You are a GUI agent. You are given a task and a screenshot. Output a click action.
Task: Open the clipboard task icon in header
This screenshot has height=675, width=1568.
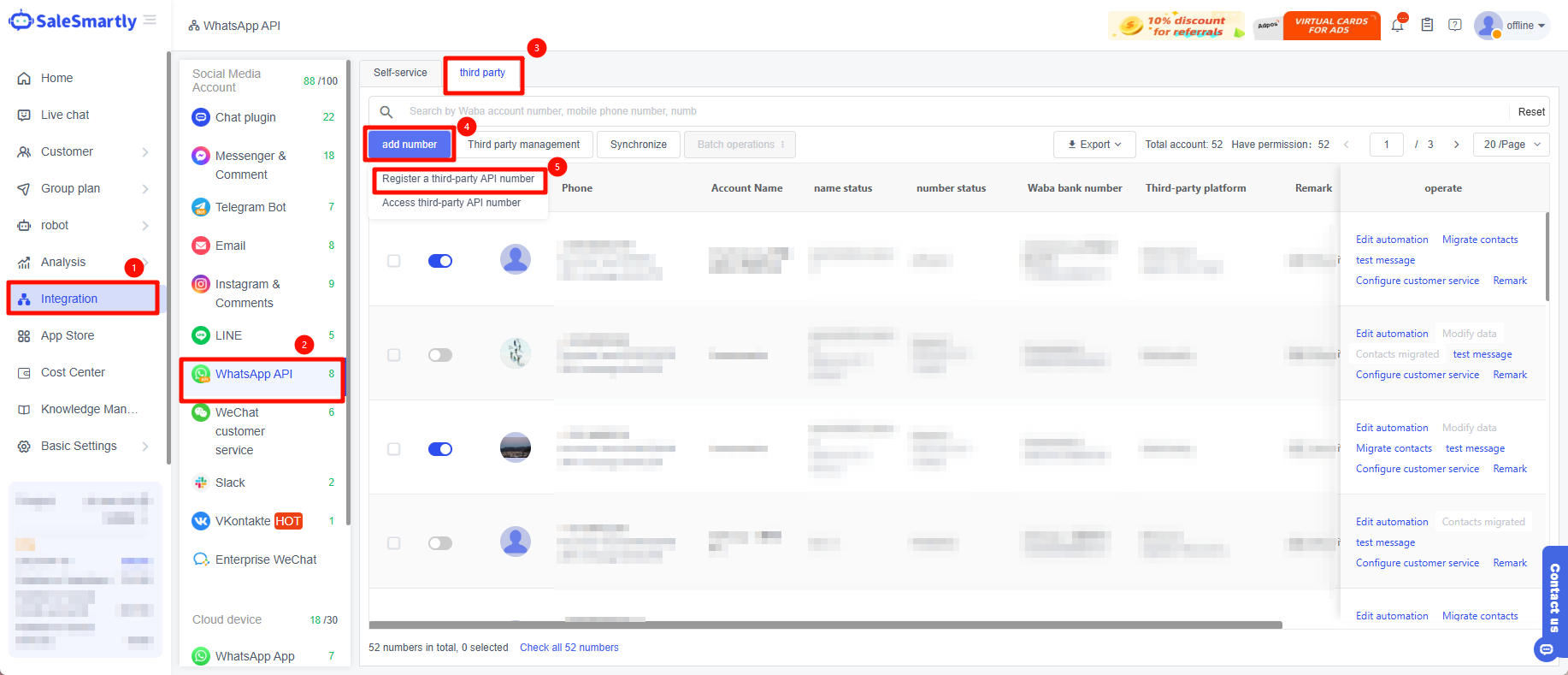(1427, 26)
